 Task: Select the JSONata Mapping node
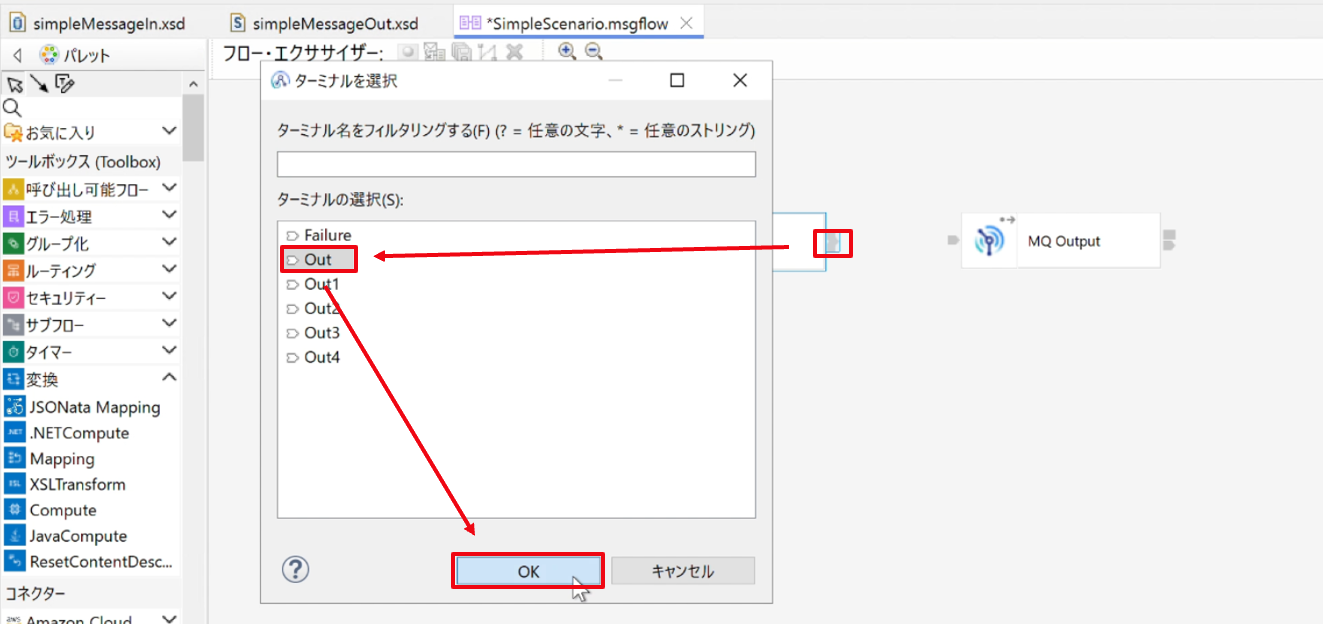click(x=83, y=407)
